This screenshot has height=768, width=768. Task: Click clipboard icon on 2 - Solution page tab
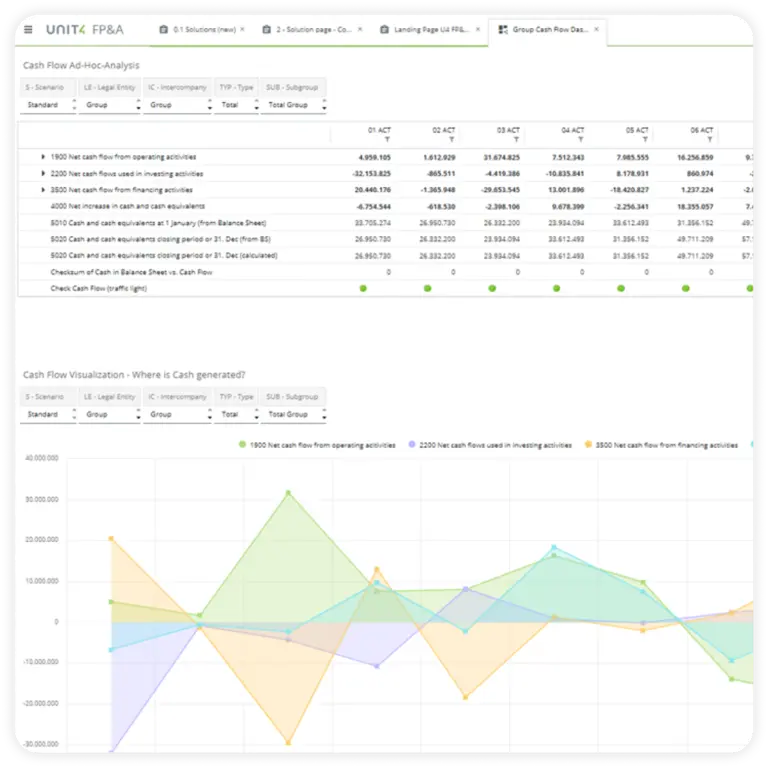click(266, 30)
